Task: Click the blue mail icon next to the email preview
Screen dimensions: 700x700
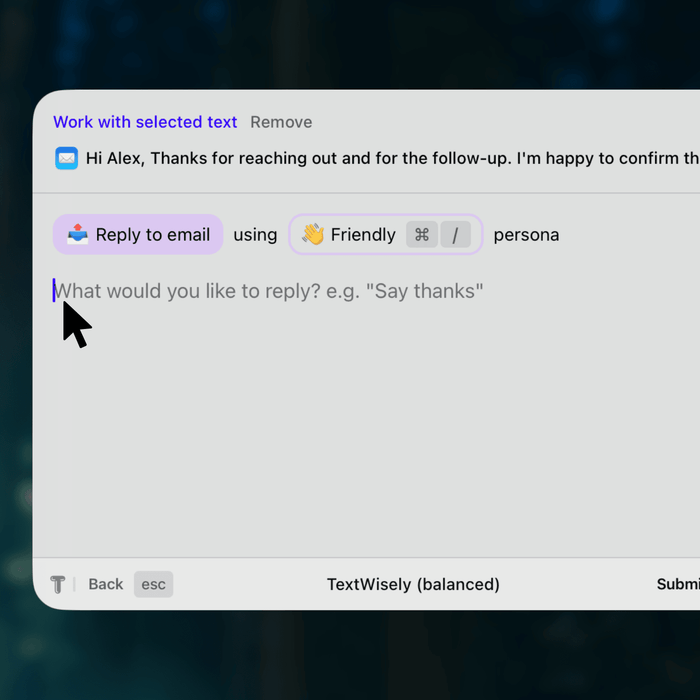Action: click(67, 158)
